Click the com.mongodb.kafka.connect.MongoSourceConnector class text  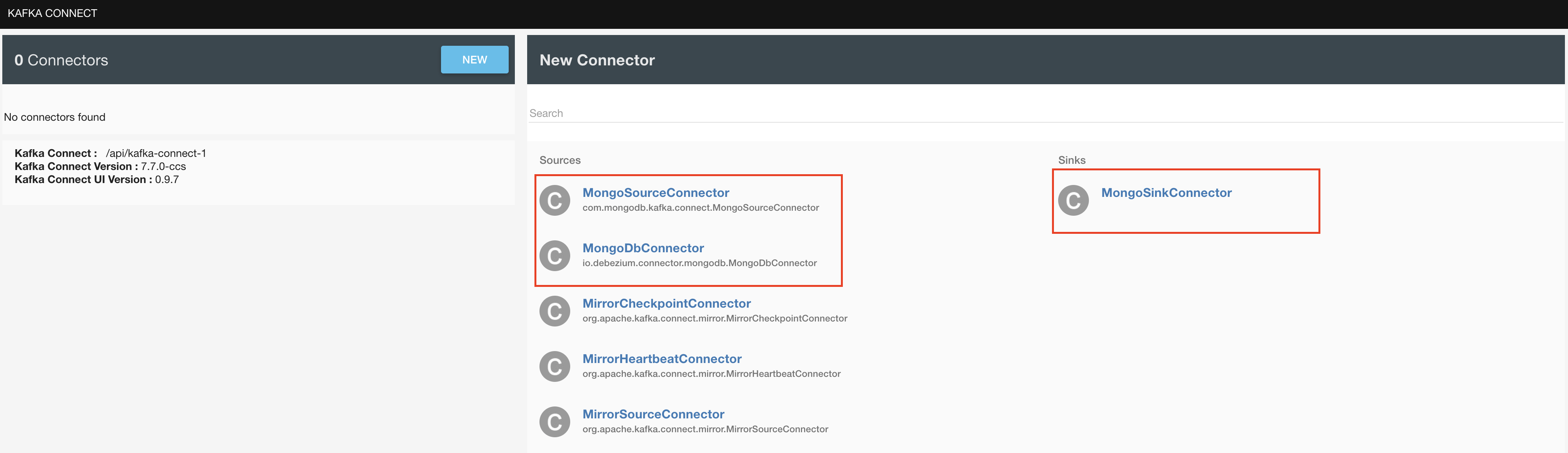tap(701, 208)
